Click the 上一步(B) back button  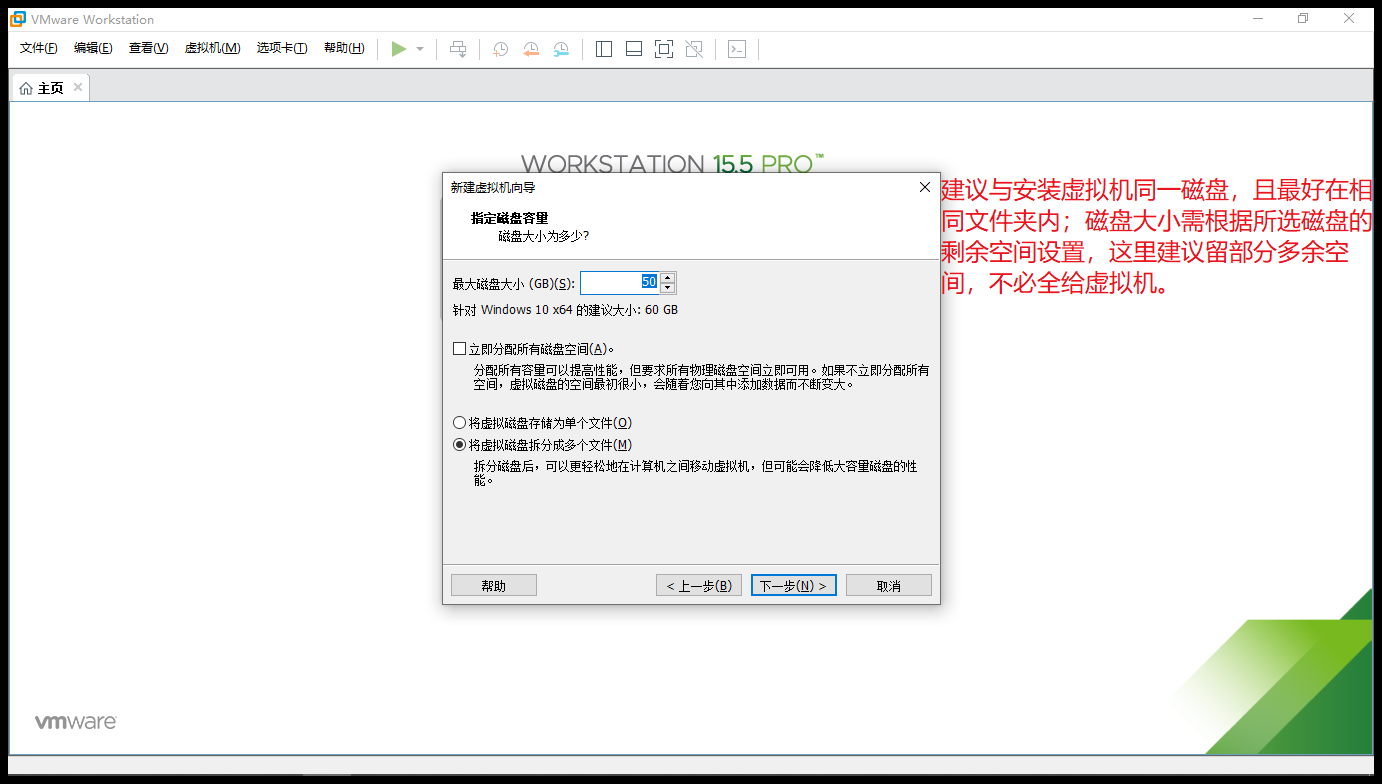699,585
